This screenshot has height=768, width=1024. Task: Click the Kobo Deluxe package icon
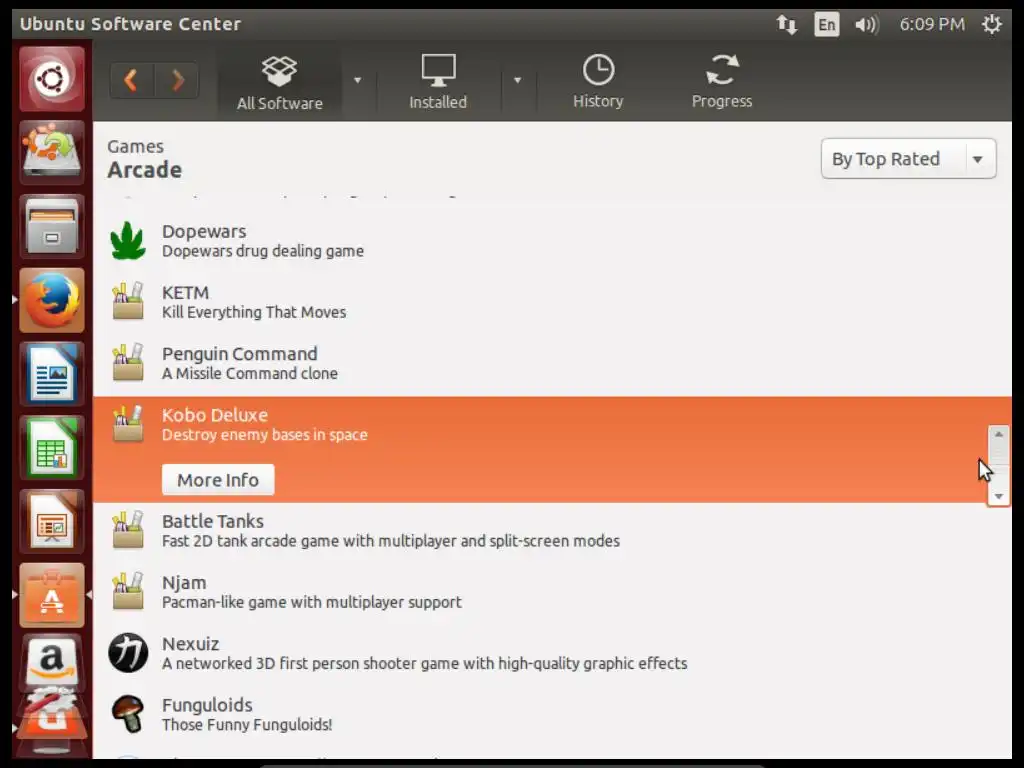(x=128, y=424)
